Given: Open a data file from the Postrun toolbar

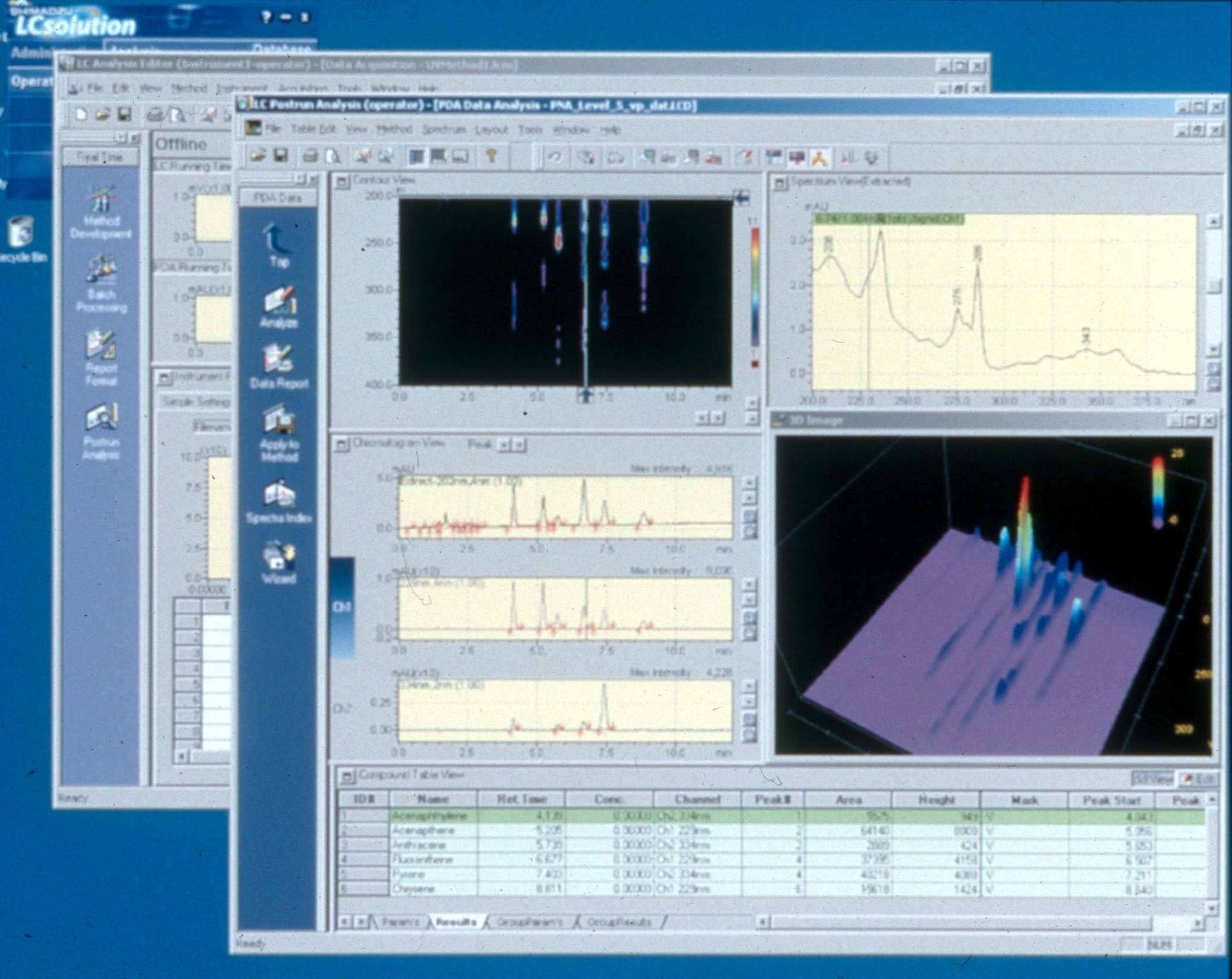Looking at the screenshot, I should pyautogui.click(x=257, y=156).
